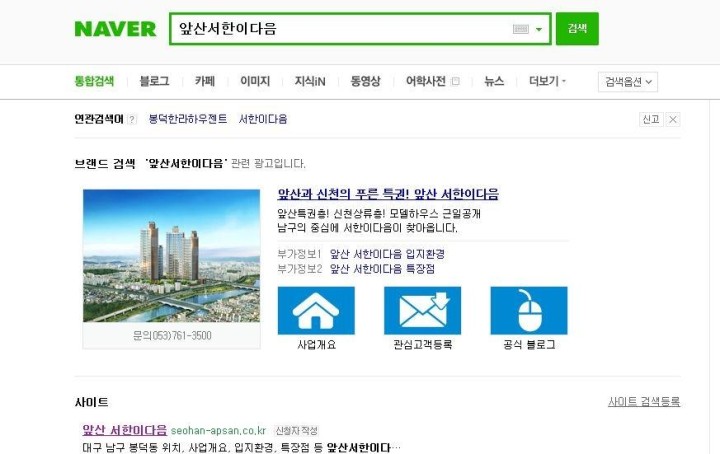Viewport: 720px width, 454px height.
Task: Switch to the 뉴스 tab
Action: 494,81
